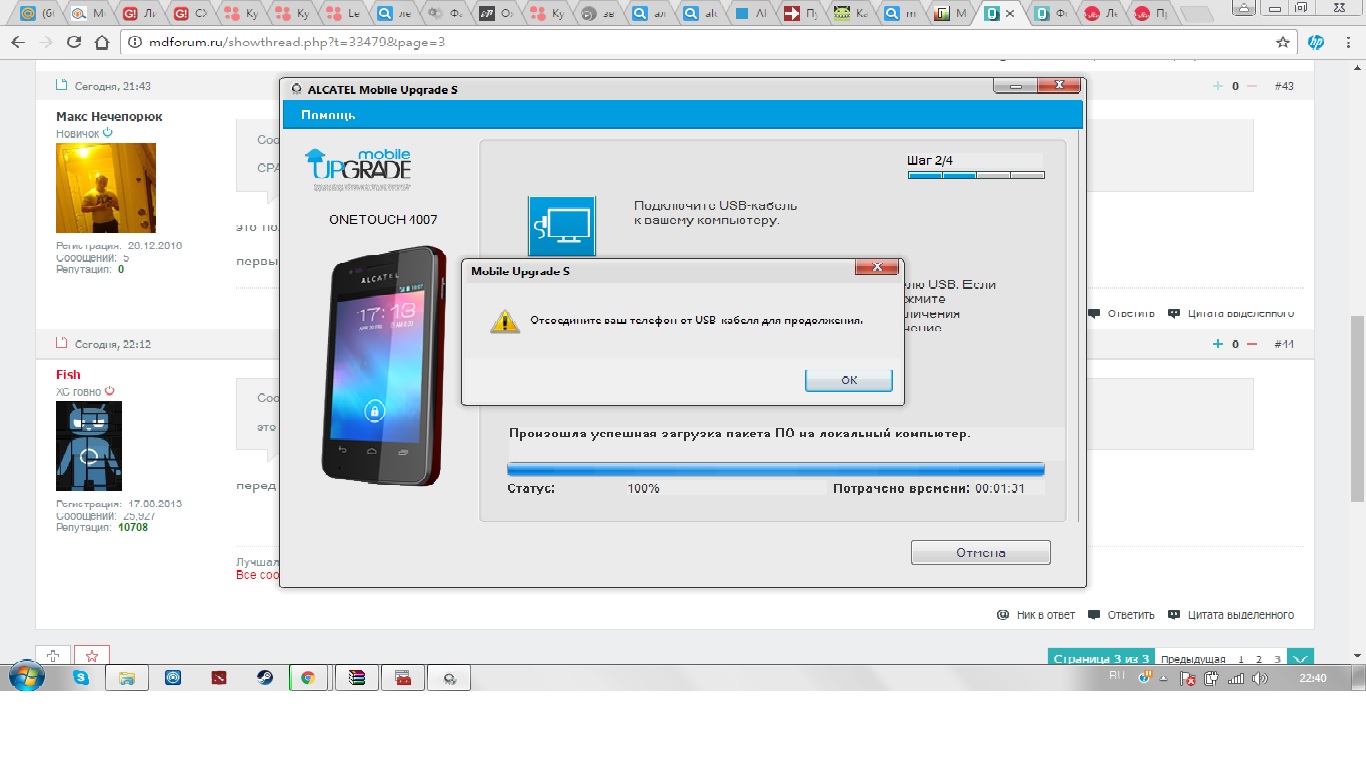
Task: Click the yellow warning icon in the dialog
Action: (x=505, y=321)
